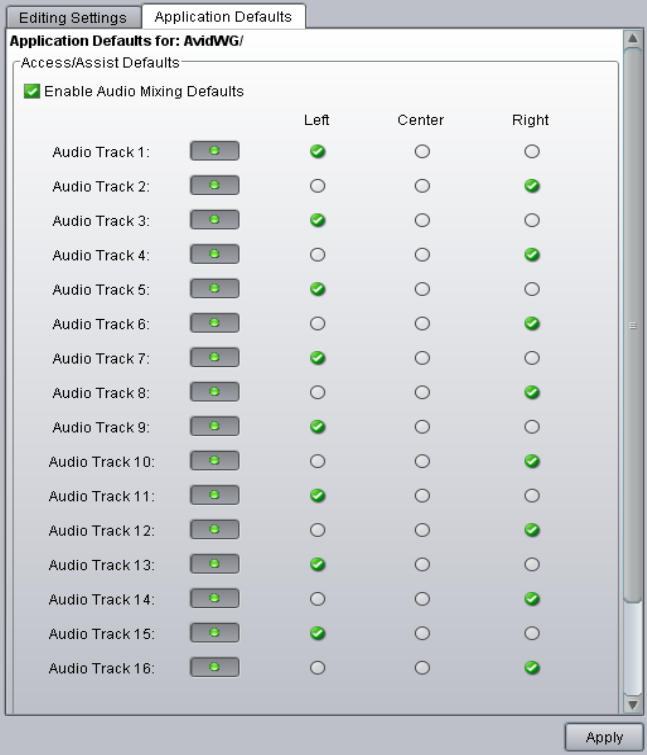Set Audio Track 1 pan to Center
The height and width of the screenshot is (755, 647).
(x=422, y=152)
